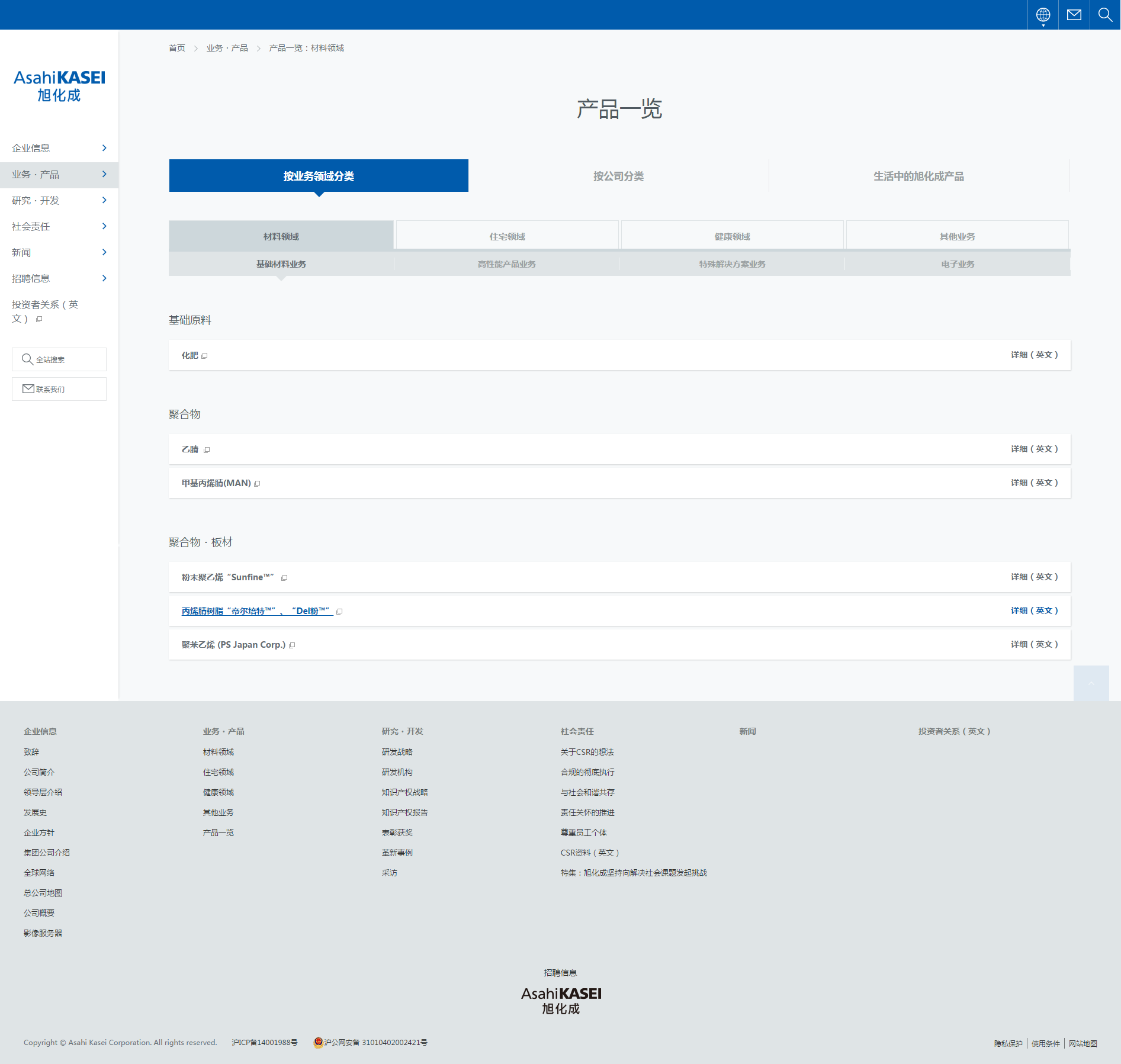The width and height of the screenshot is (1121, 1064).
Task: Click the 全站搜索 search field
Action: tap(59, 359)
